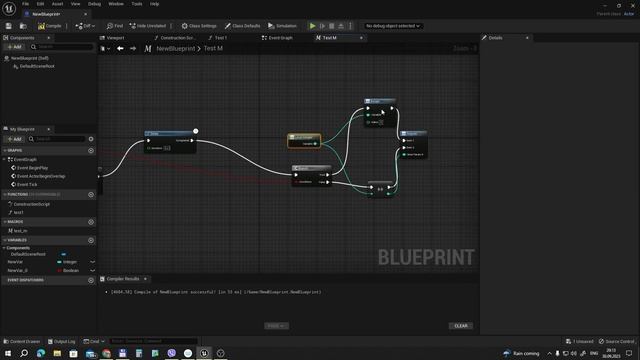Click Add in Components panel
The image size is (640, 360).
click(14, 47)
